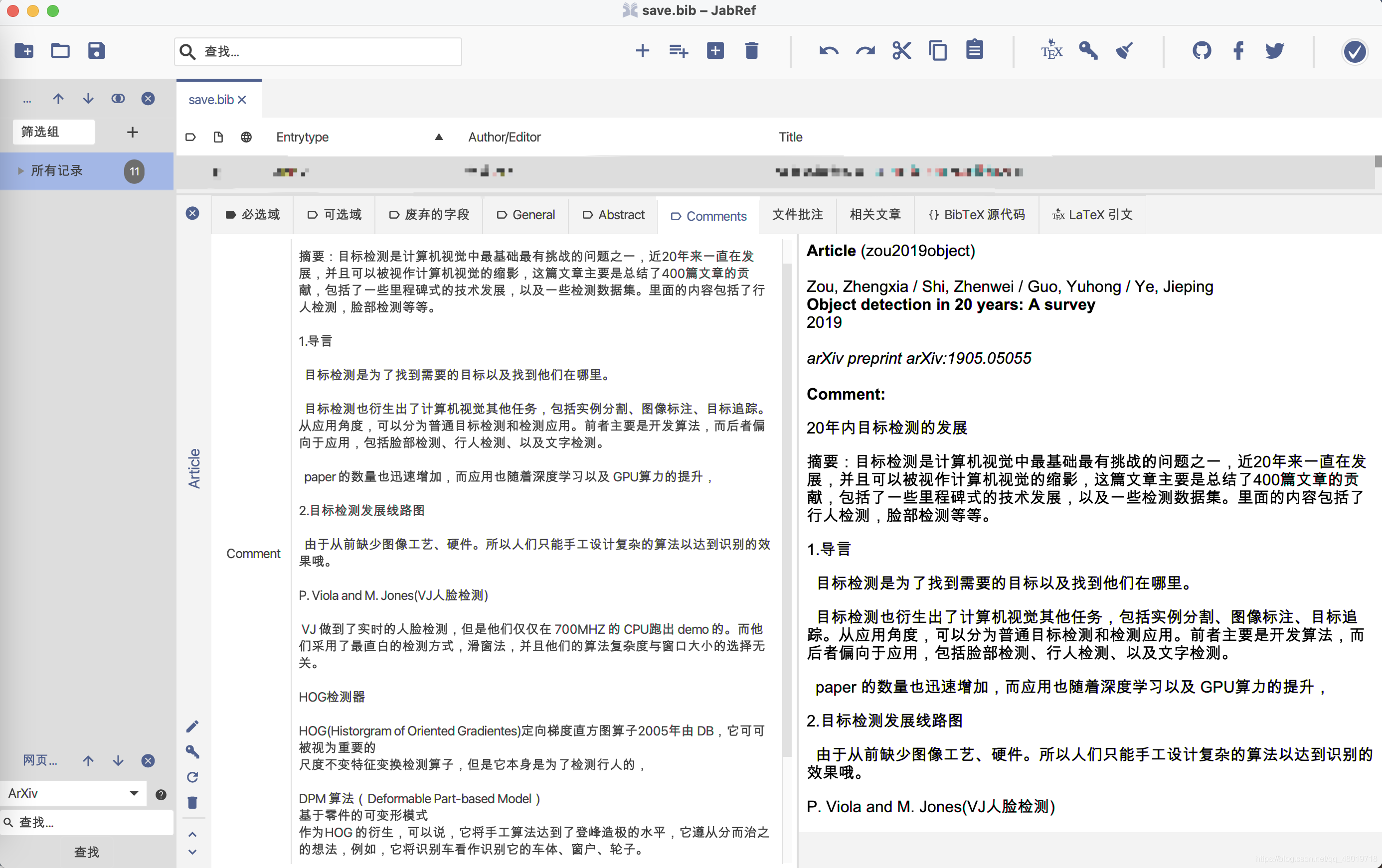The height and width of the screenshot is (868, 1382).
Task: Open the Abstract tab
Action: (x=614, y=215)
